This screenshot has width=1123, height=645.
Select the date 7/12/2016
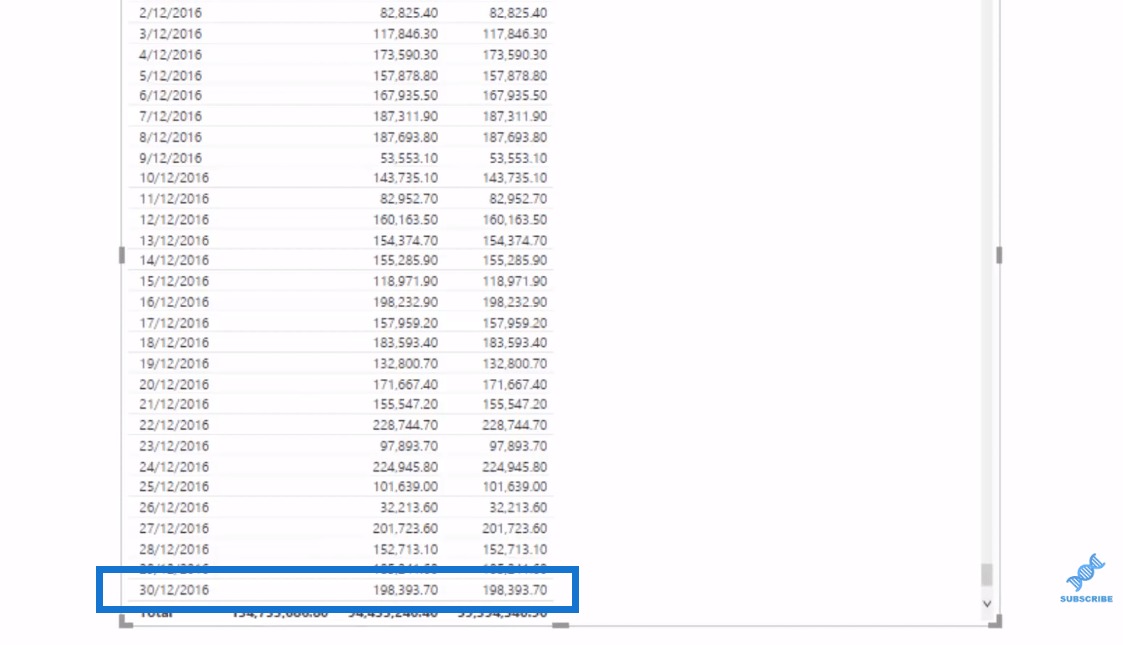click(x=170, y=116)
